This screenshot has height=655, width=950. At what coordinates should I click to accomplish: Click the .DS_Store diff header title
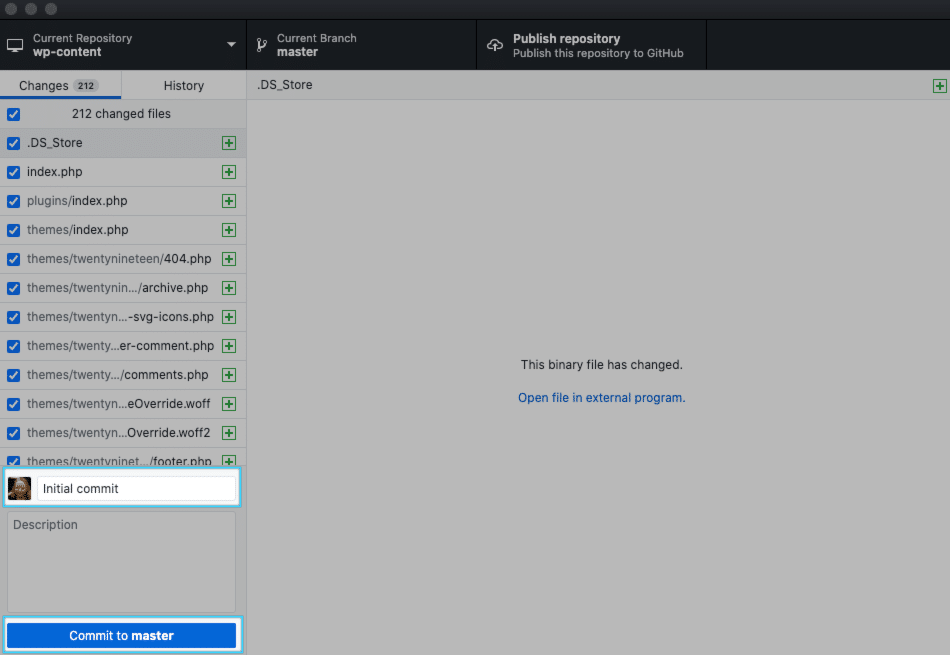point(285,85)
